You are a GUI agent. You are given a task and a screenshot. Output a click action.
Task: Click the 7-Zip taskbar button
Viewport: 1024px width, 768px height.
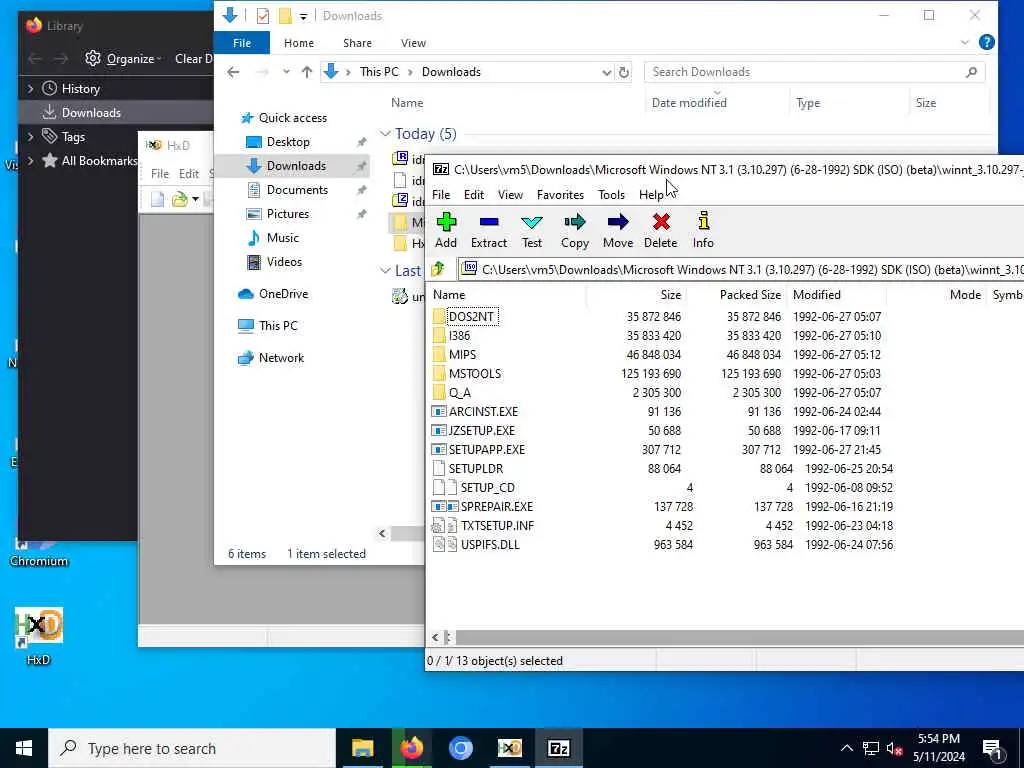point(558,748)
